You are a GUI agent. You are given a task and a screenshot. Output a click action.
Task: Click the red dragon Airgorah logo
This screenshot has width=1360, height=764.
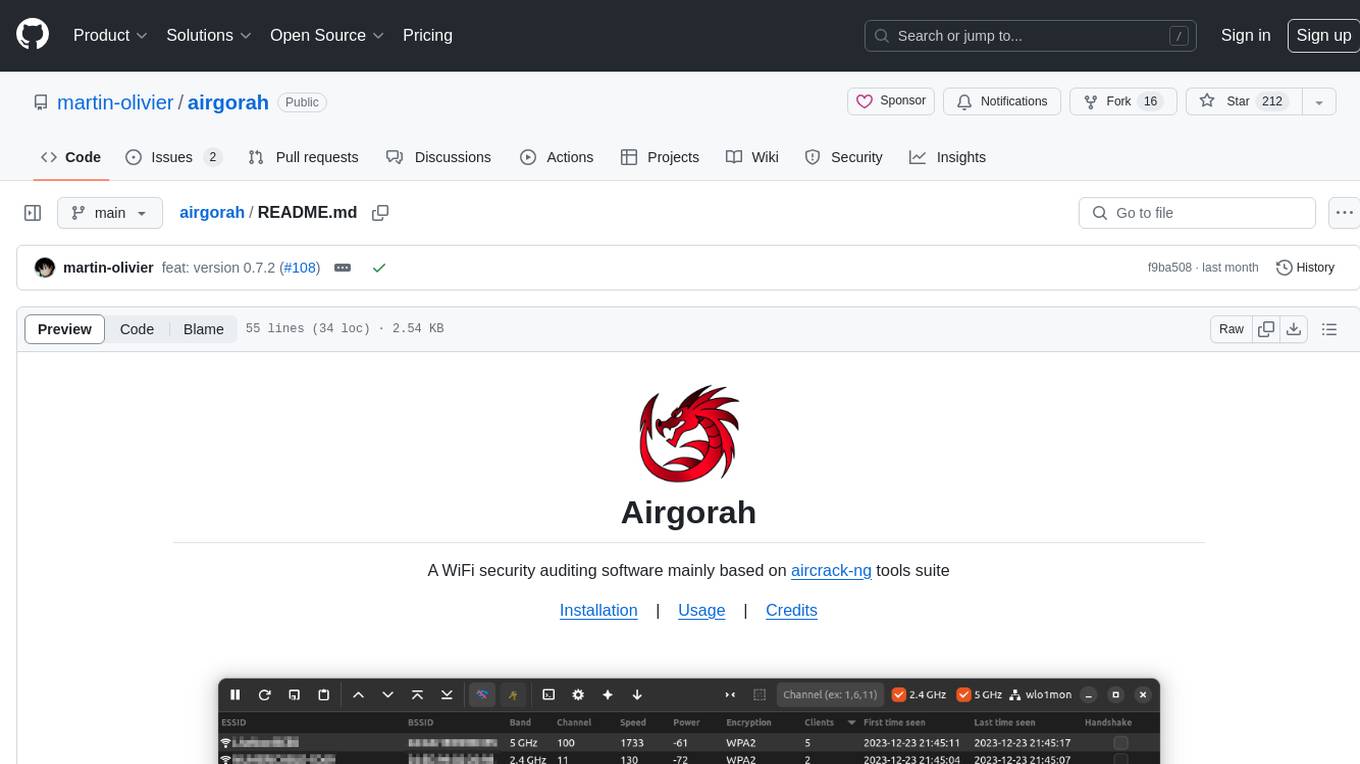[689, 433]
